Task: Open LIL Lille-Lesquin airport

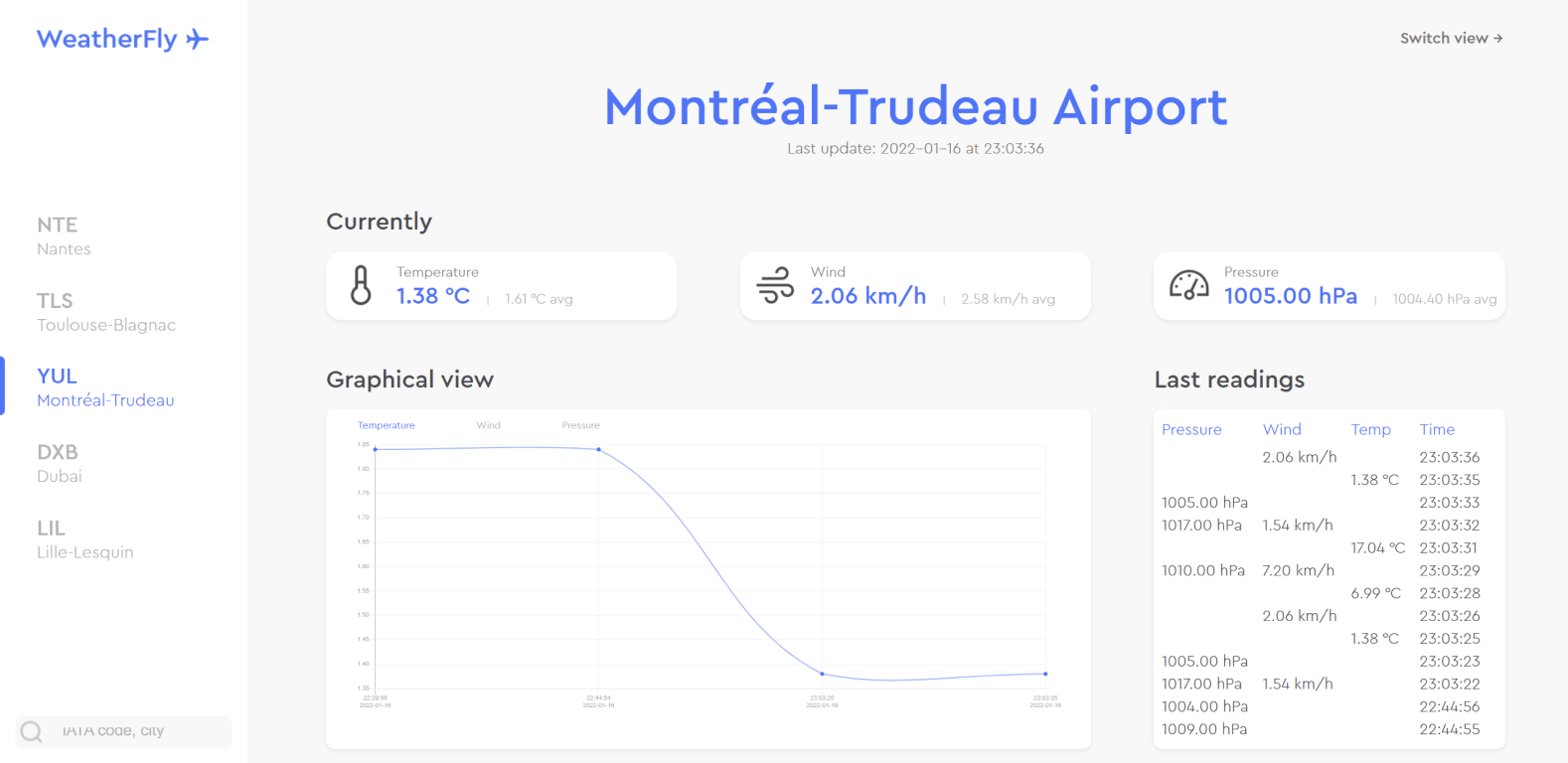Action: 85,538
